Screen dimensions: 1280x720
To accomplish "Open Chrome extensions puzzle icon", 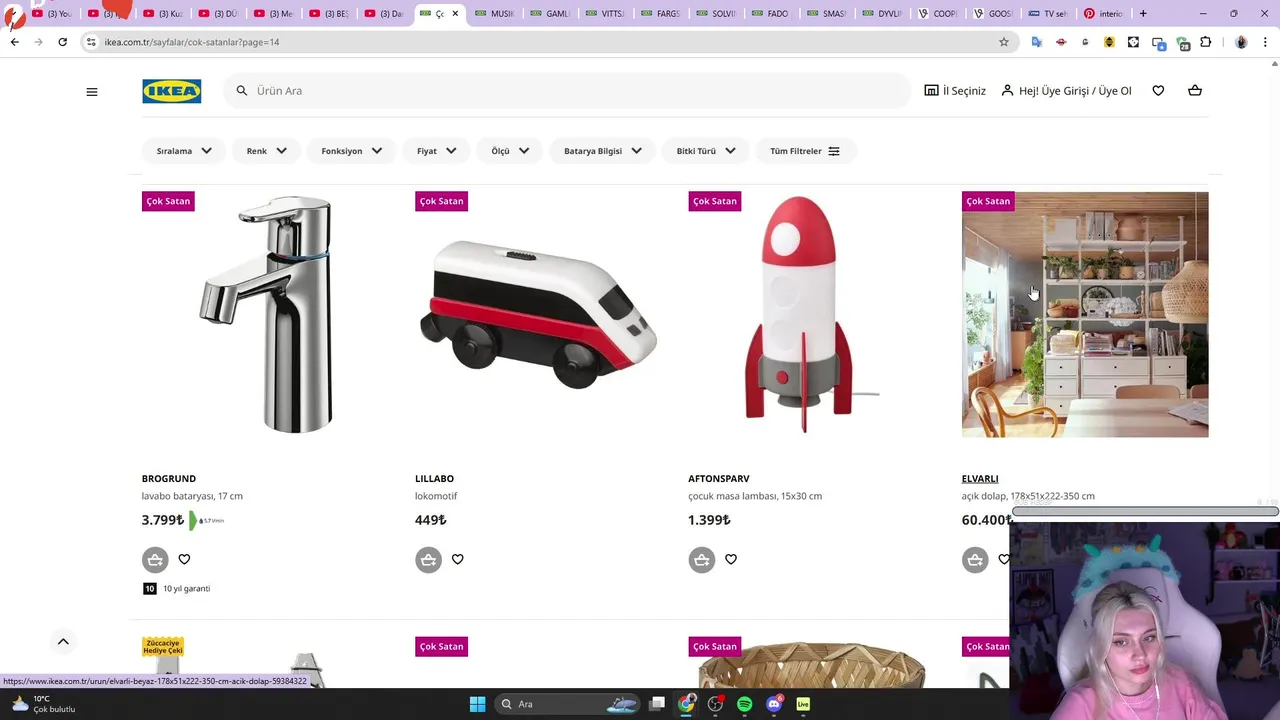I will point(1206,42).
